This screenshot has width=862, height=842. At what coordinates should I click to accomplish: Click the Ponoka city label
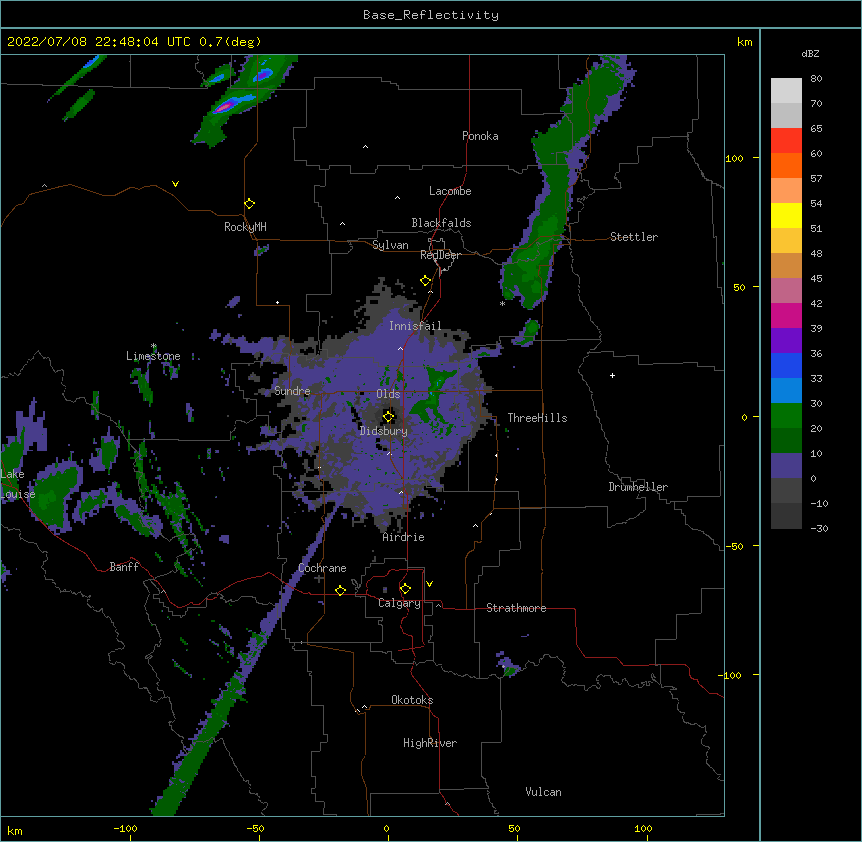pyautogui.click(x=480, y=136)
